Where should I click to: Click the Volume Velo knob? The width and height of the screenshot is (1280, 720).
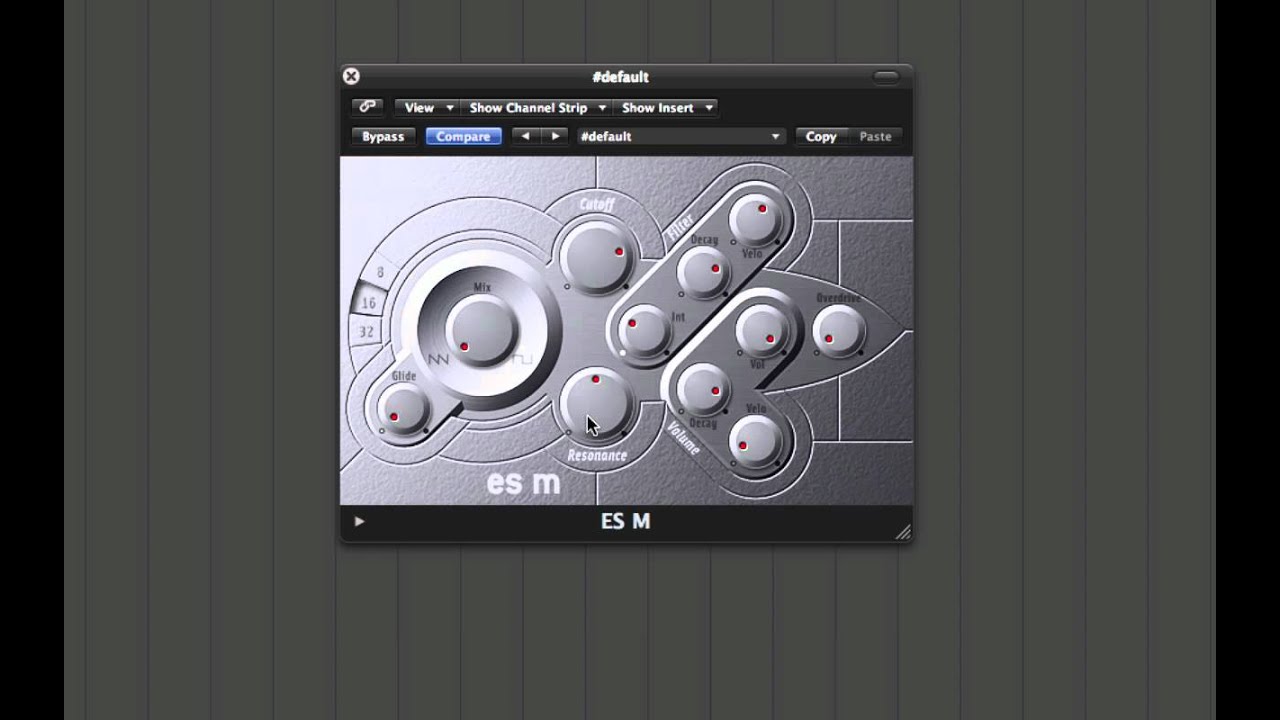[x=757, y=441]
